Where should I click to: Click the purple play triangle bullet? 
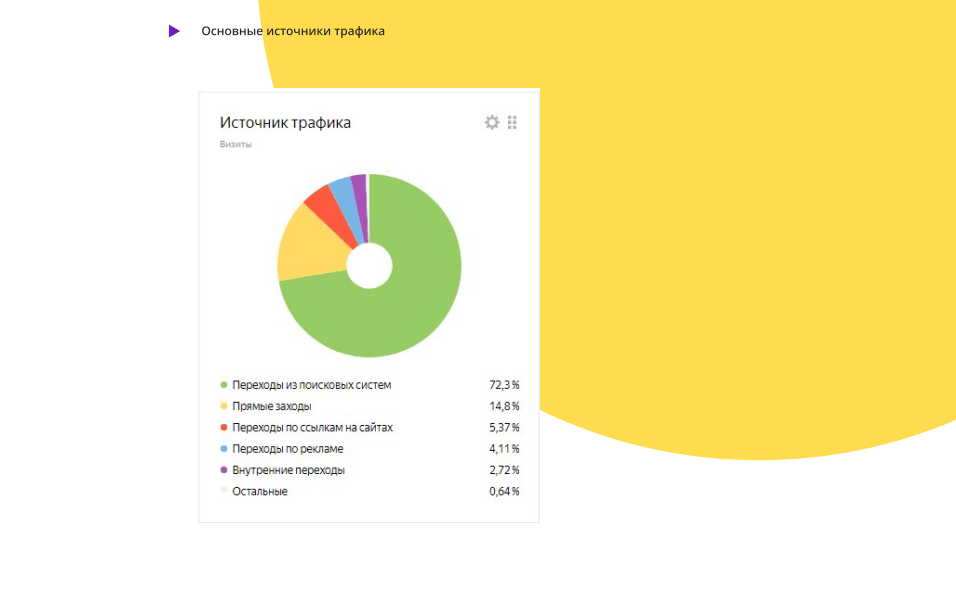(x=174, y=31)
